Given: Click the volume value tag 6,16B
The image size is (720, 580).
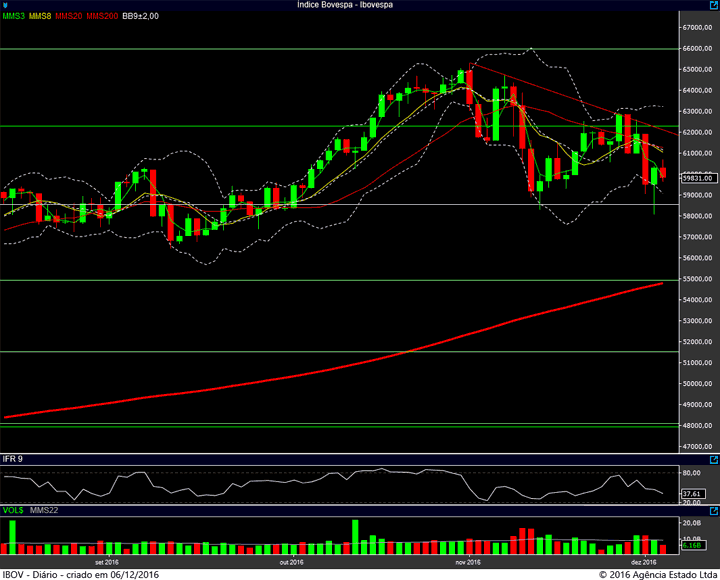Looking at the screenshot, I should coord(692,545).
